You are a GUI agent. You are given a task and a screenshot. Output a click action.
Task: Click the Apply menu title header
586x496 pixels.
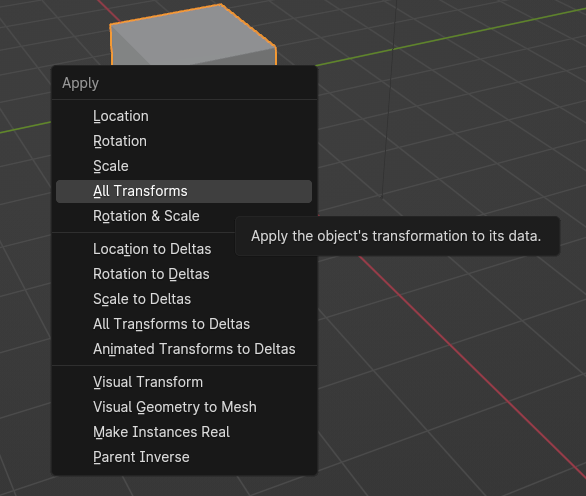(x=80, y=83)
